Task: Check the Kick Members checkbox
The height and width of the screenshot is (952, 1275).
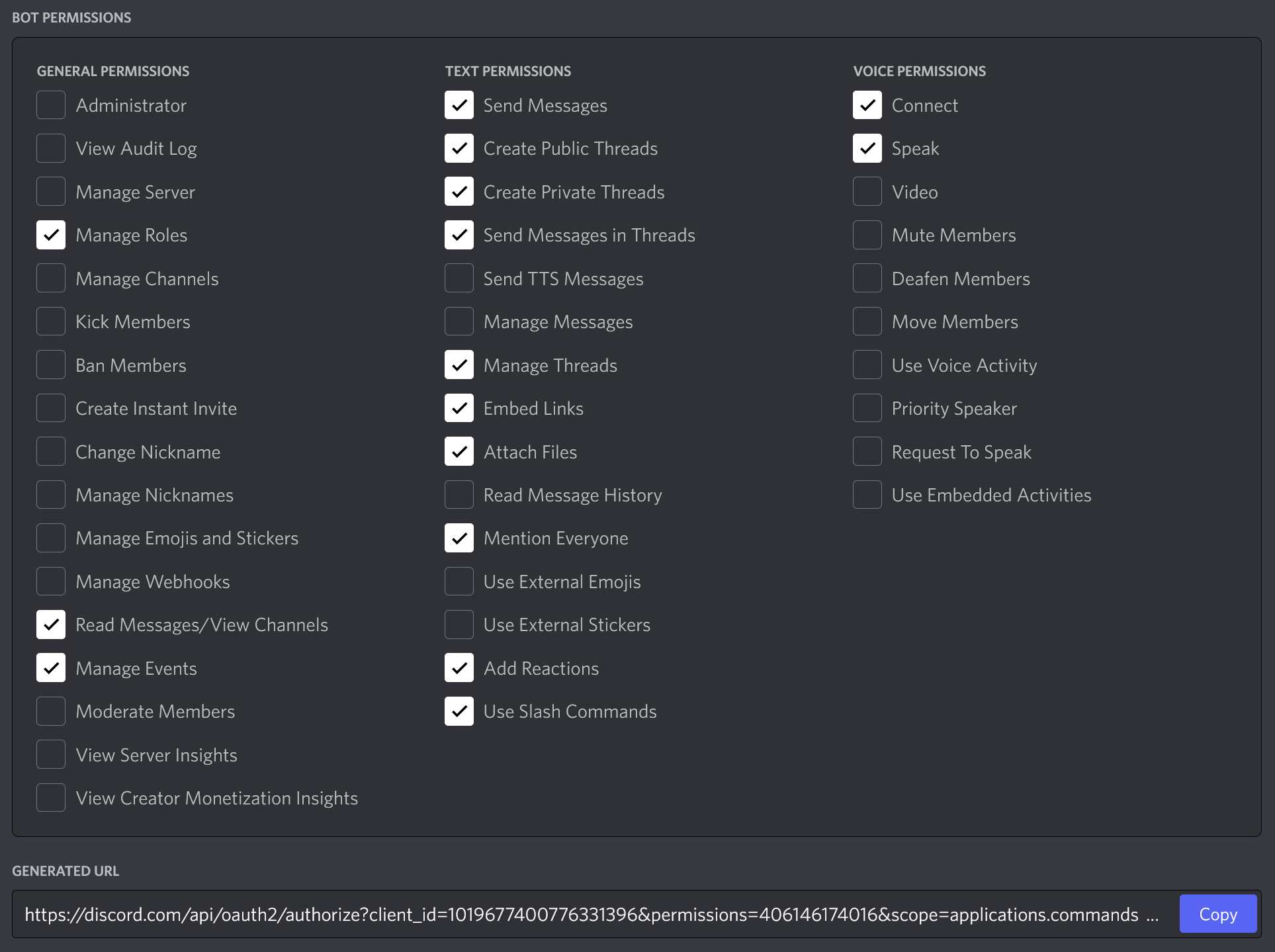Action: 51,322
